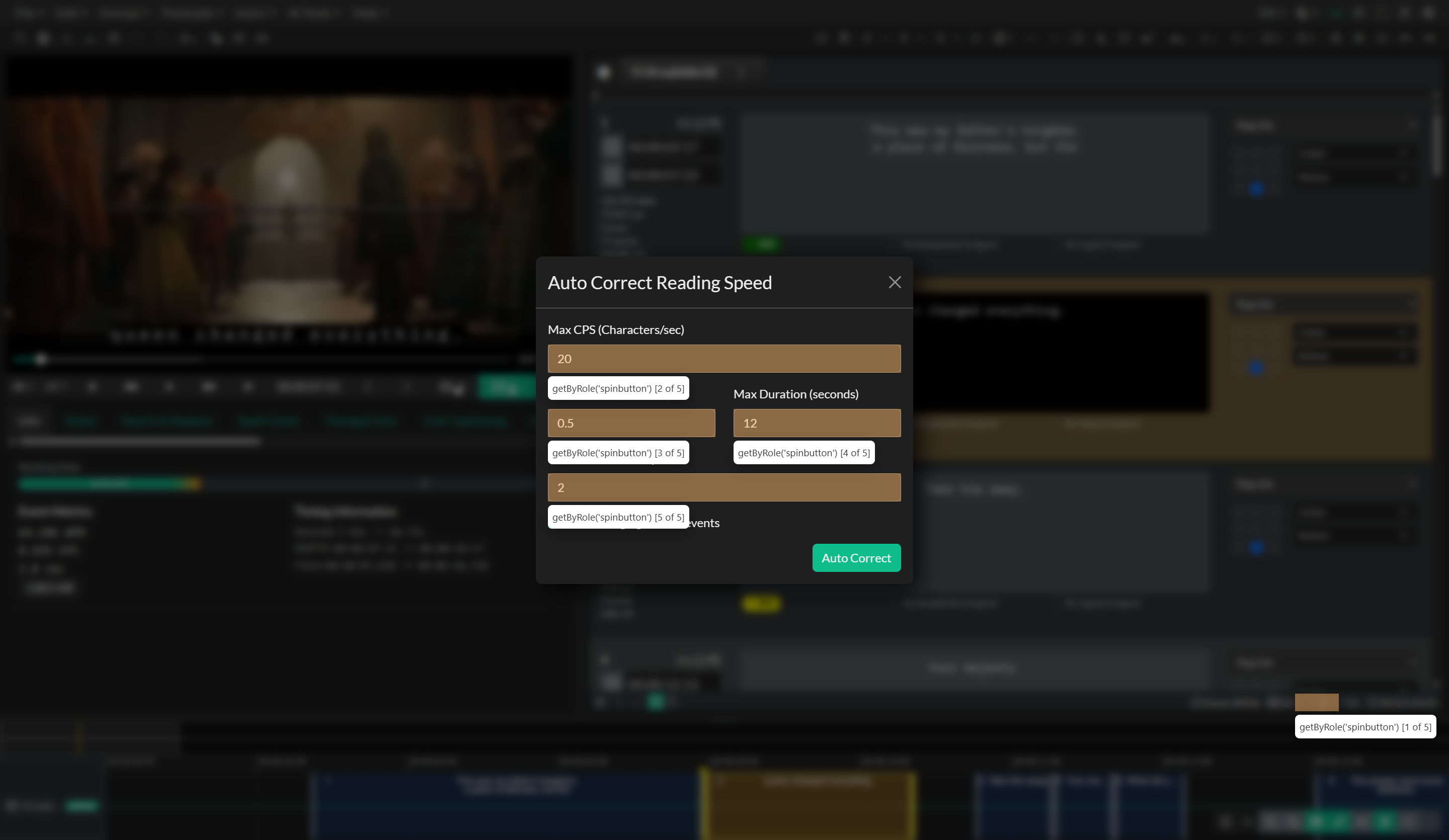The width and height of the screenshot is (1449, 840).
Task: Close the Auto Correct Reading Speed dialog
Action: (x=894, y=282)
